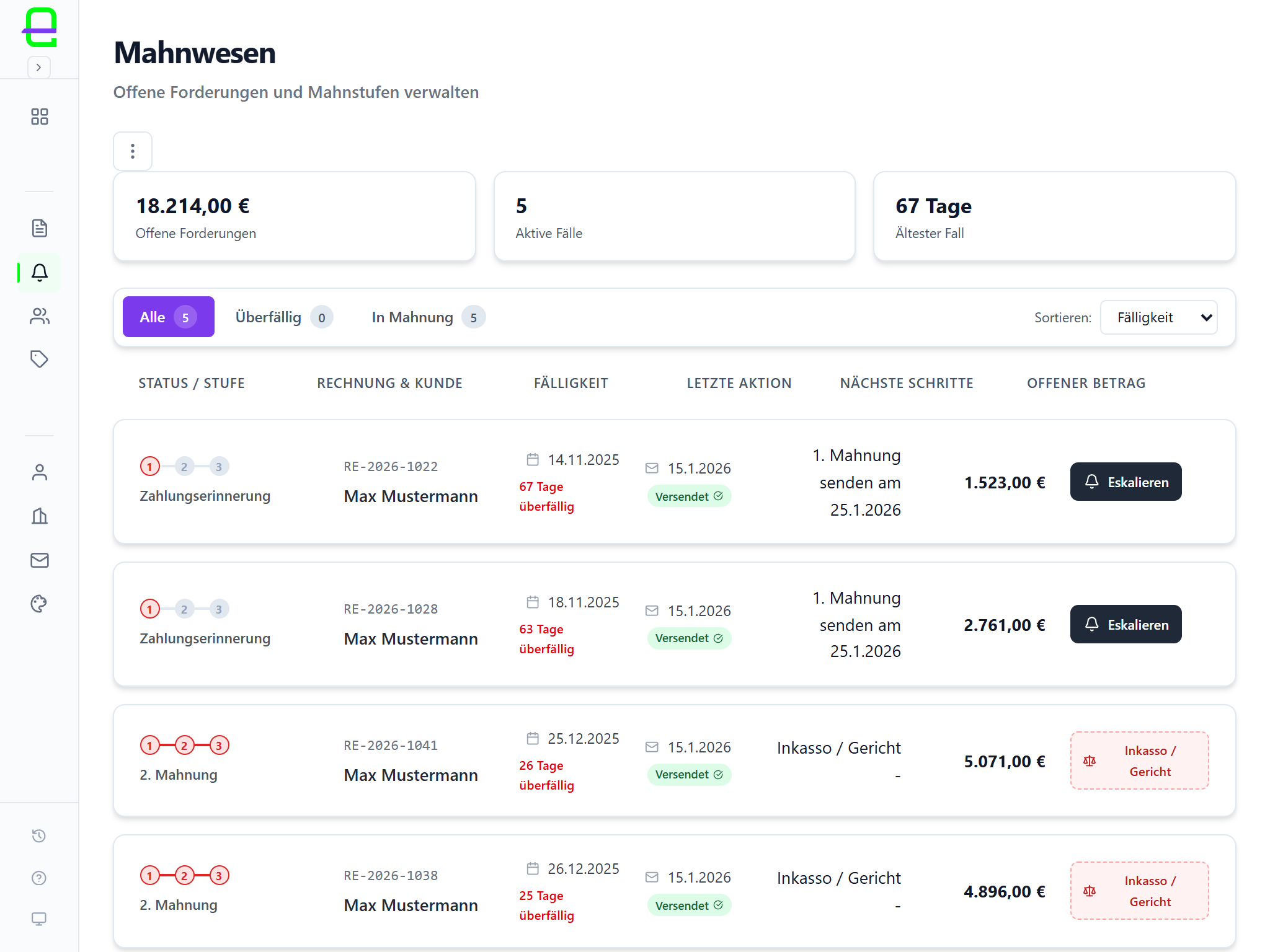Open the building company icon in sidebar
Viewport: 1270px width, 952px height.
pos(39,516)
